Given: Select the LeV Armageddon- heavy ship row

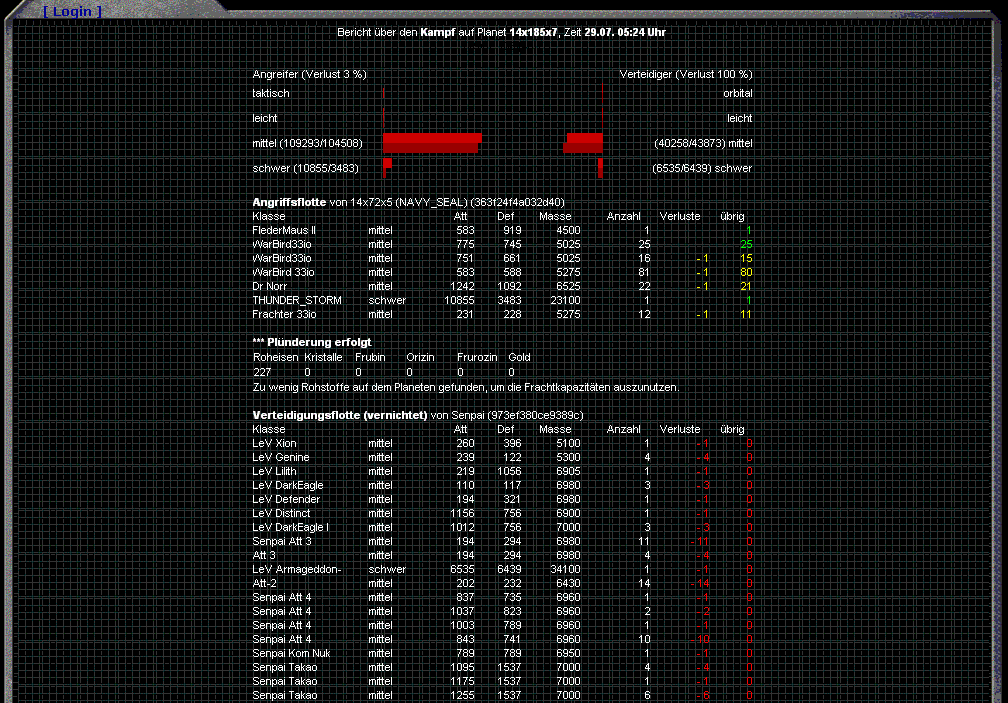Looking at the screenshot, I should tap(297, 569).
